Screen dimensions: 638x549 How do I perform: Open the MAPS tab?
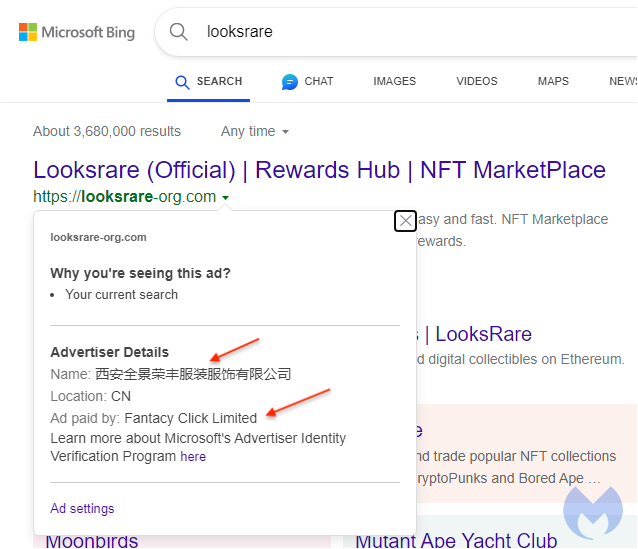553,81
